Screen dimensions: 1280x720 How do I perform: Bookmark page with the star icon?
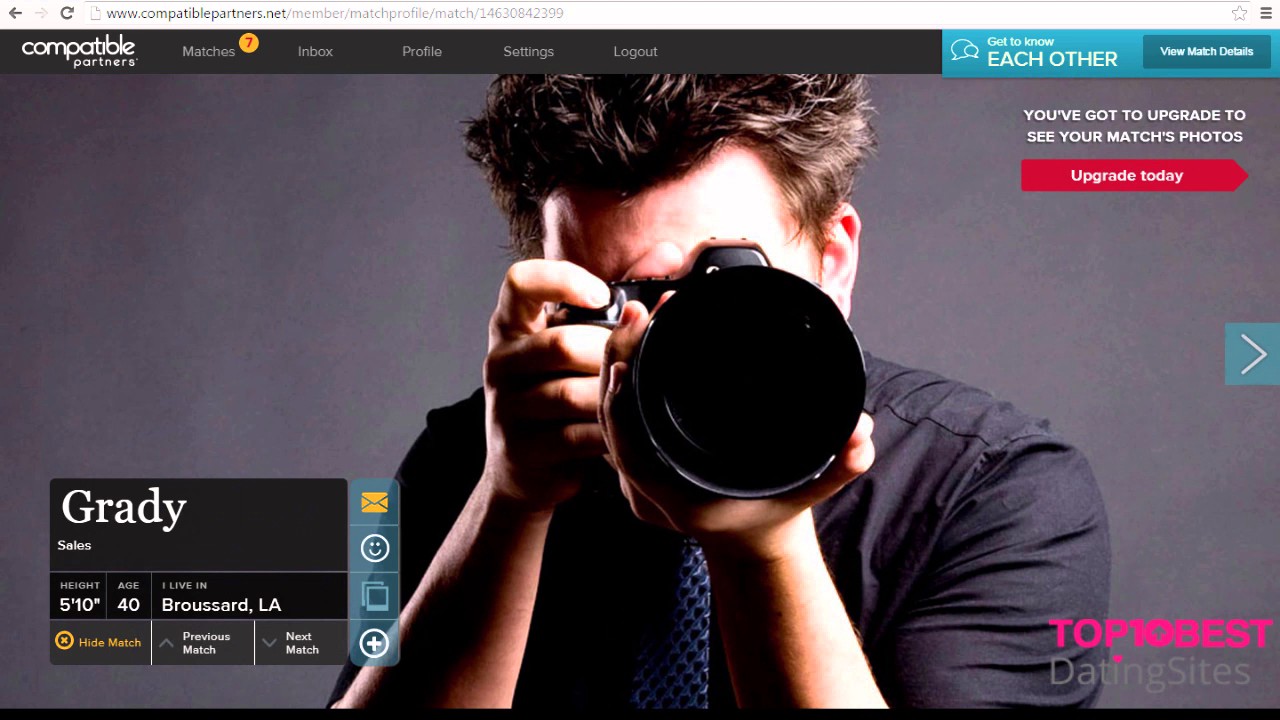click(x=1240, y=13)
